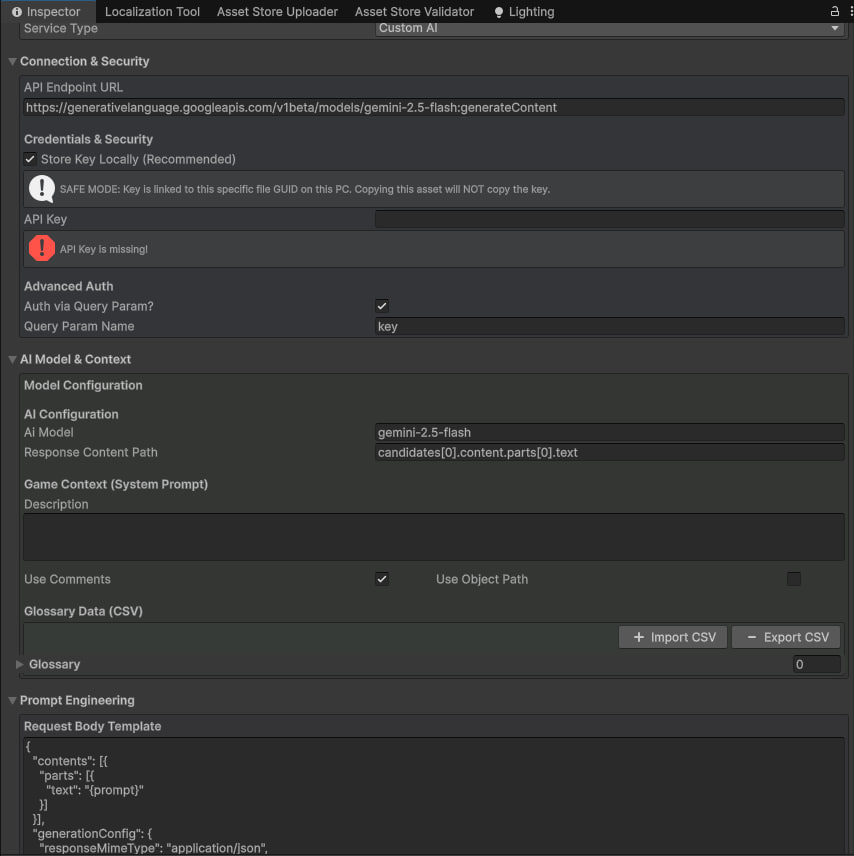The width and height of the screenshot is (854, 856).
Task: Enable Use Object Path
Action: click(x=793, y=578)
